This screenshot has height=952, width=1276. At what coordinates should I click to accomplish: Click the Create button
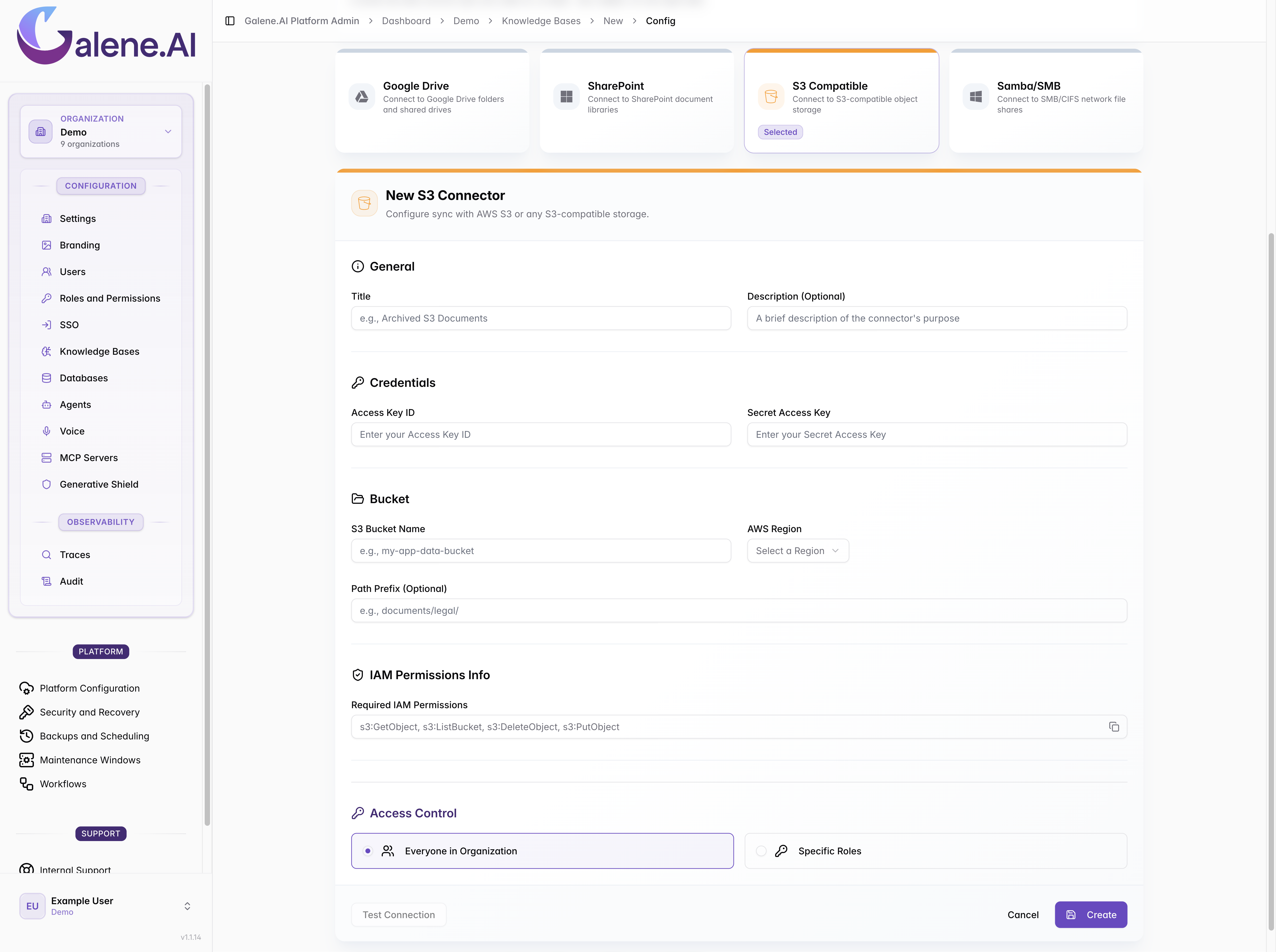coord(1091,915)
